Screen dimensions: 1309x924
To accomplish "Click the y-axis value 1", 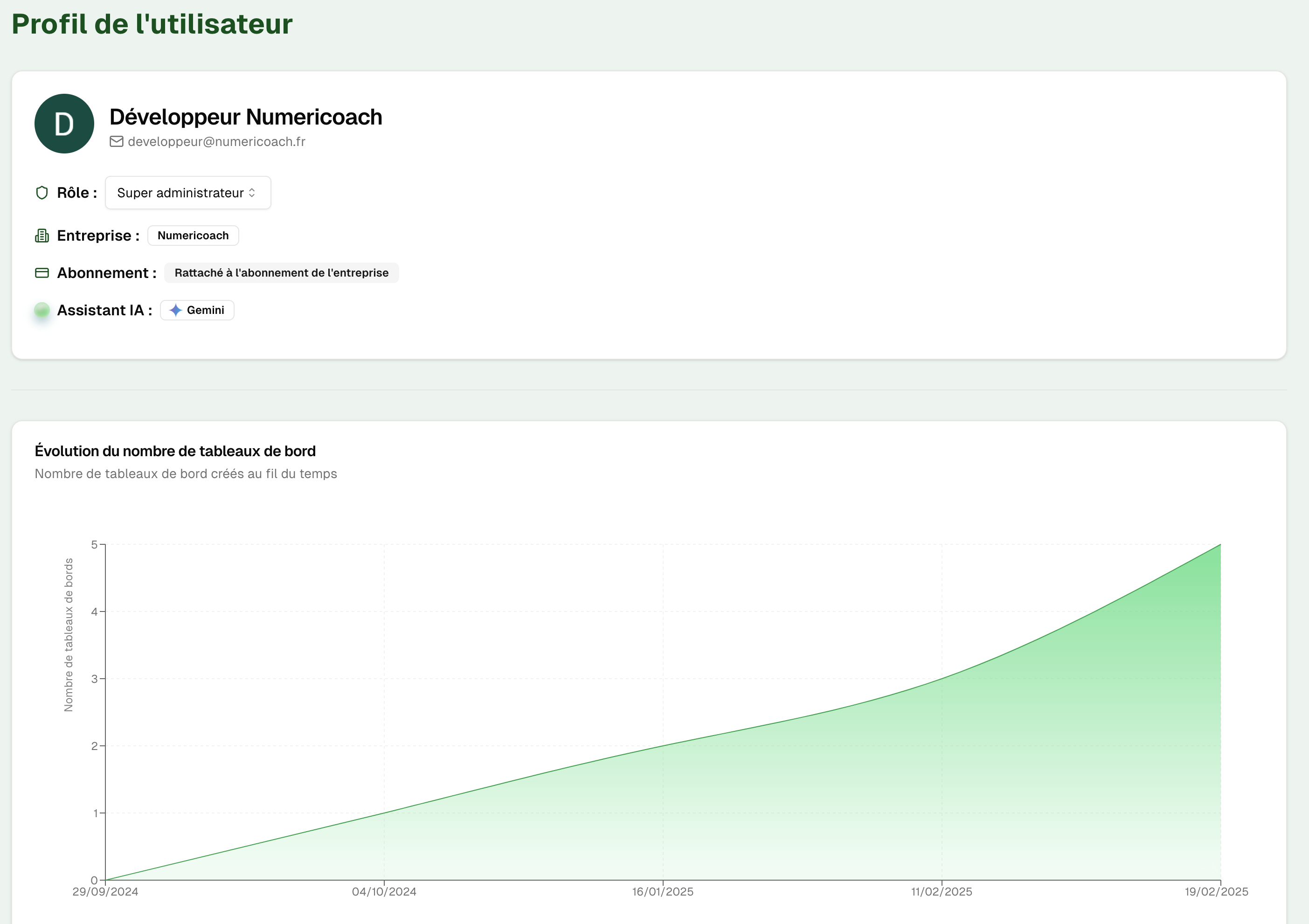I will point(95,813).
